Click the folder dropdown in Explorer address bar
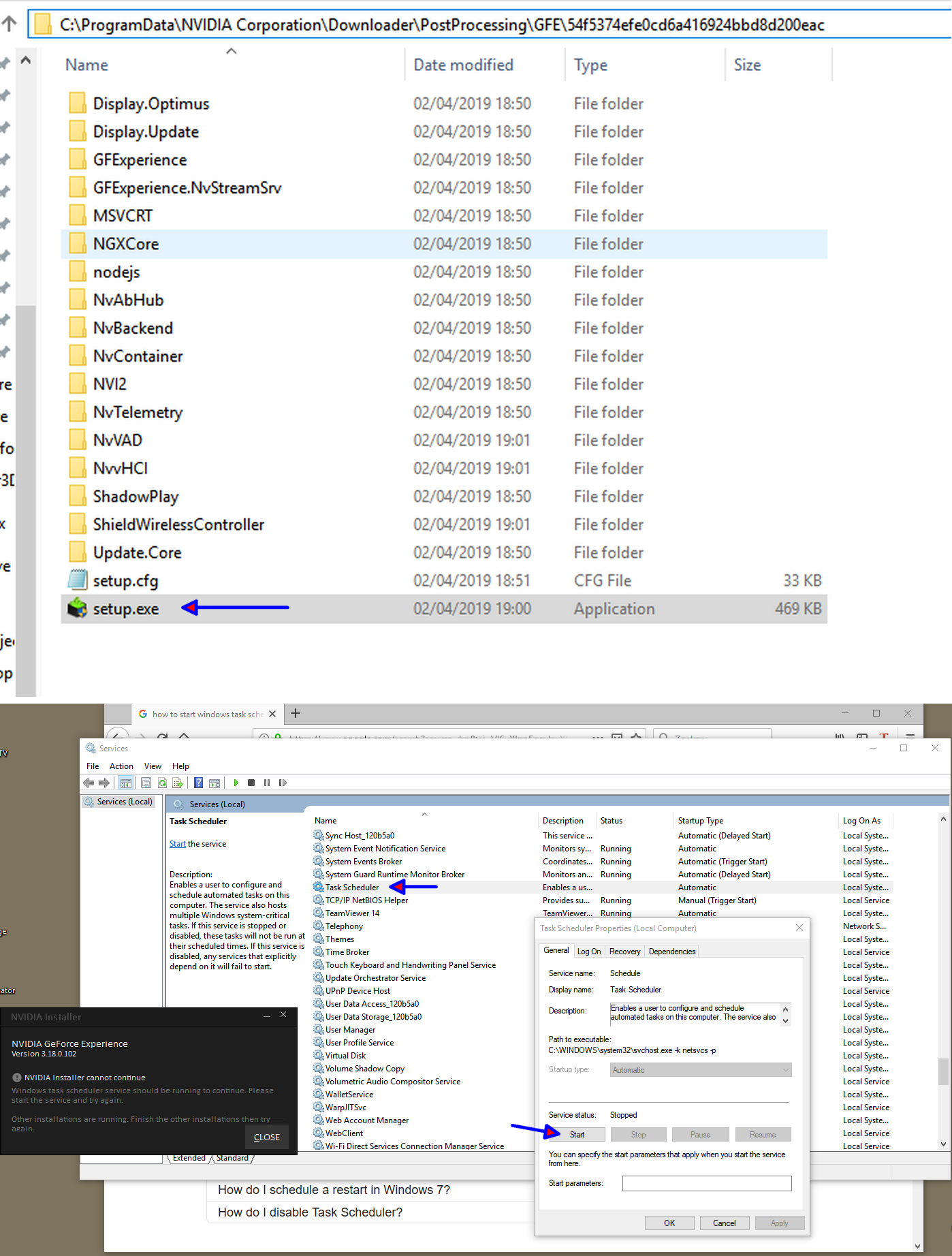This screenshot has height=1256, width=952. tap(43, 25)
